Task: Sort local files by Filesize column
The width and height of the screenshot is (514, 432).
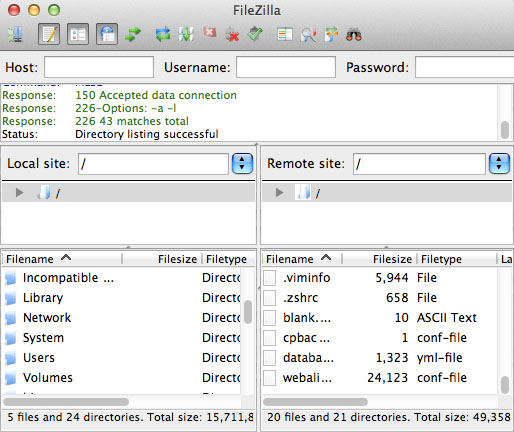Action: click(162, 259)
